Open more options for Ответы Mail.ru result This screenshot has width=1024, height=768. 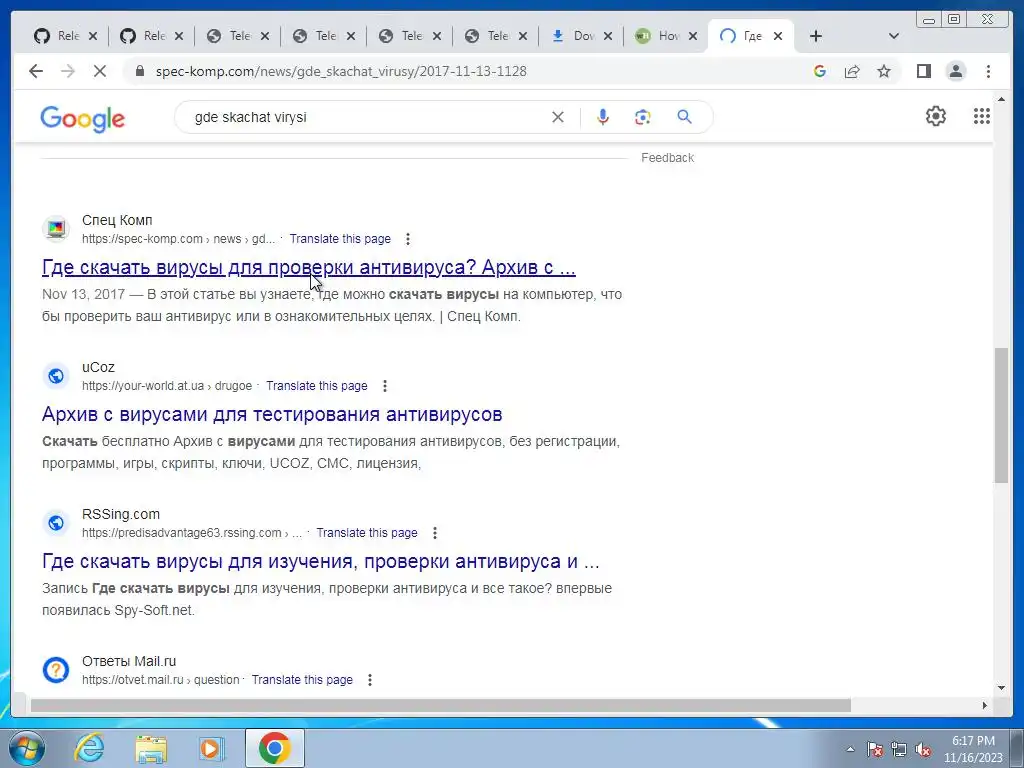370,680
